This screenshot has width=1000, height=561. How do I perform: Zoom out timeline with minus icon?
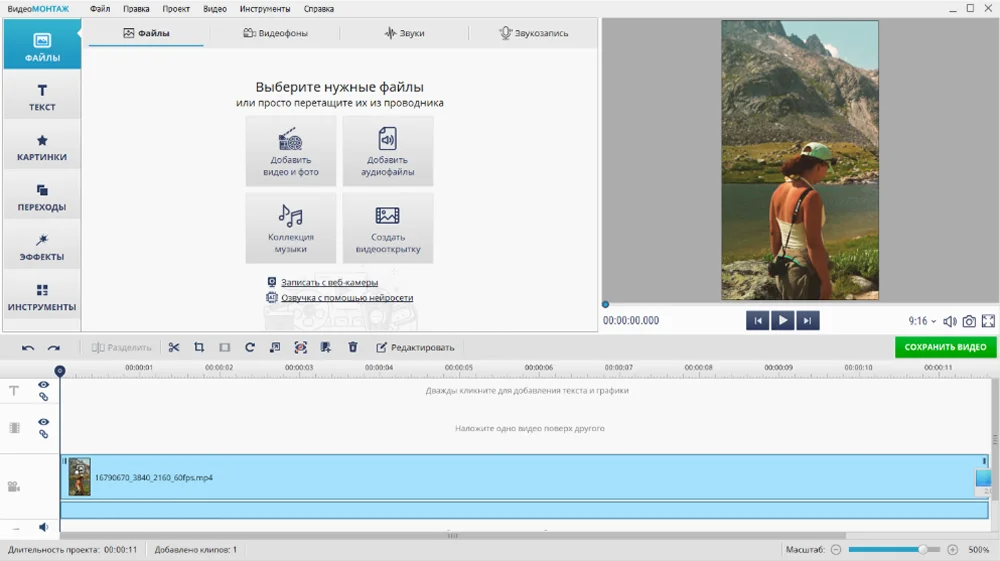click(x=836, y=550)
